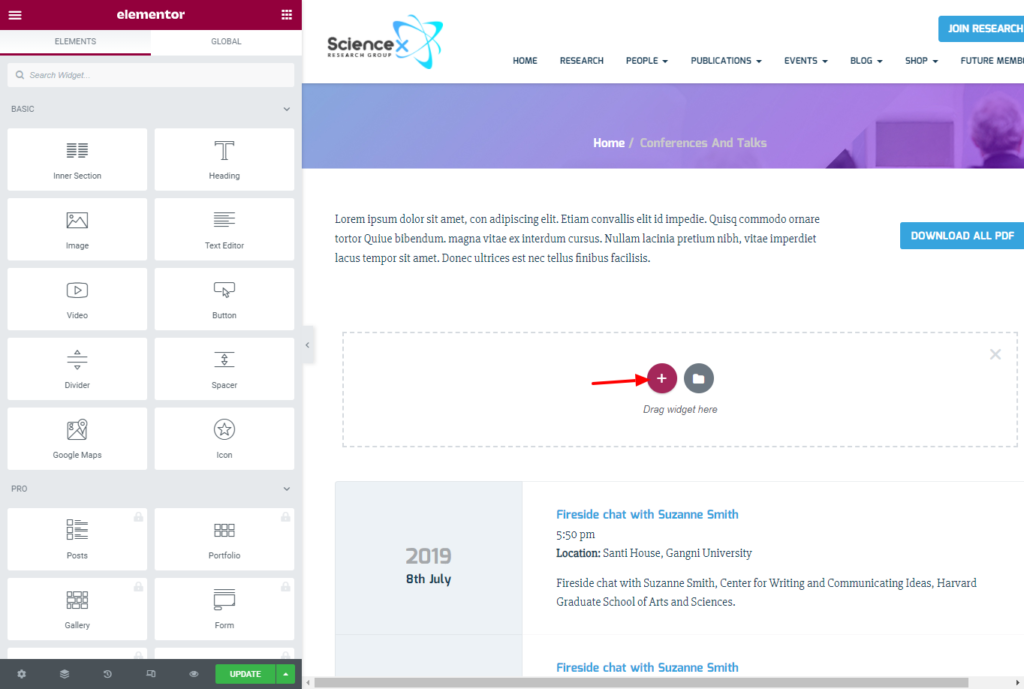
Task: Open the Navigator layers icon
Action: [65, 674]
